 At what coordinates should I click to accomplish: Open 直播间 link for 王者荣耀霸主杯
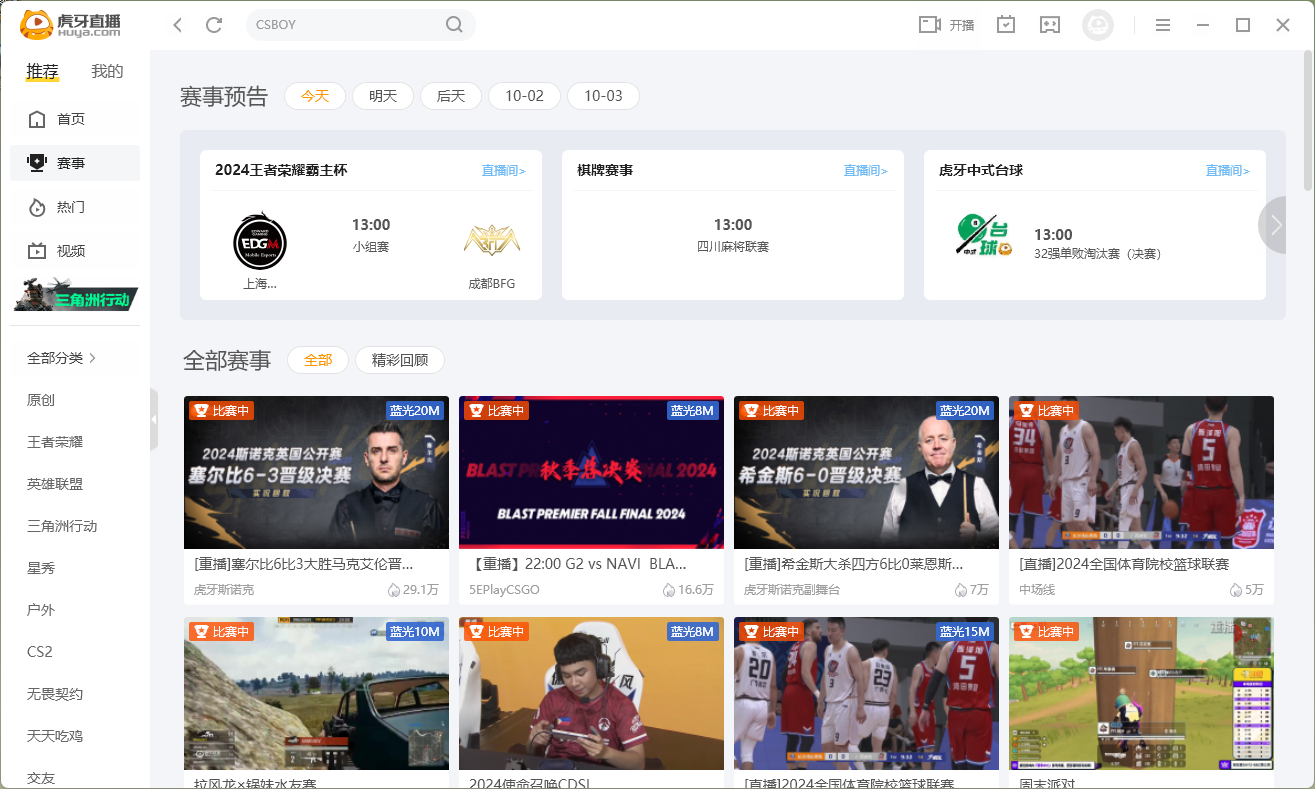point(504,171)
